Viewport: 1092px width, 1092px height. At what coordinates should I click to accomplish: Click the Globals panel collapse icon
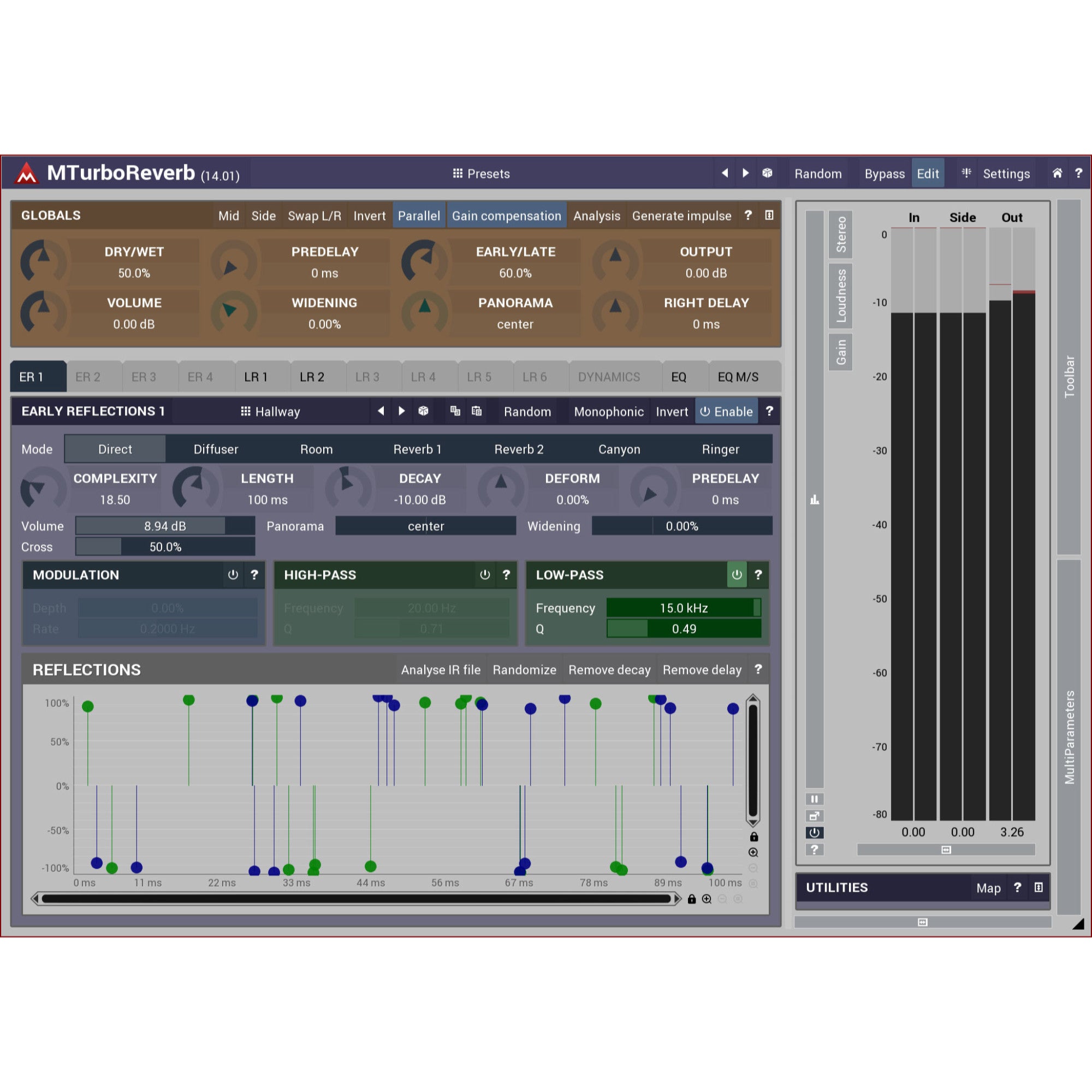pos(769,215)
